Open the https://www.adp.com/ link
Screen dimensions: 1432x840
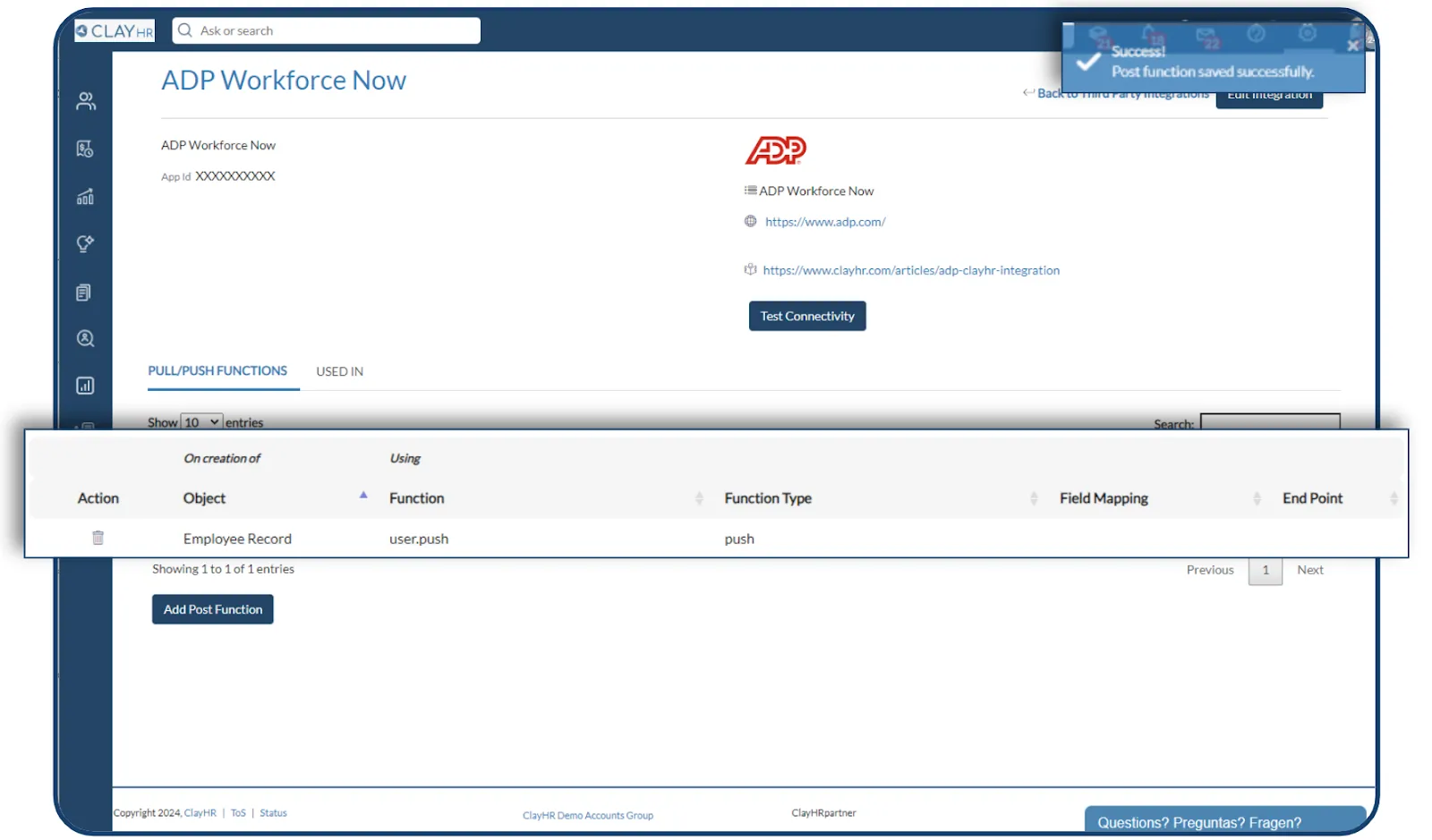point(825,222)
